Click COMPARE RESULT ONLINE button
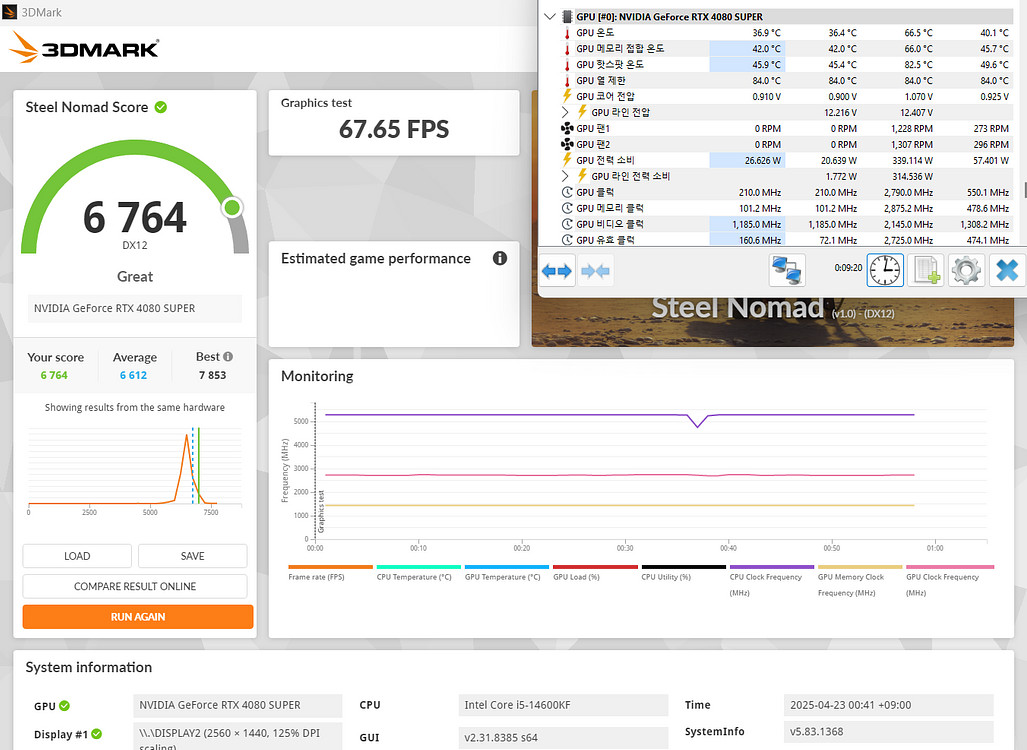 [135, 586]
